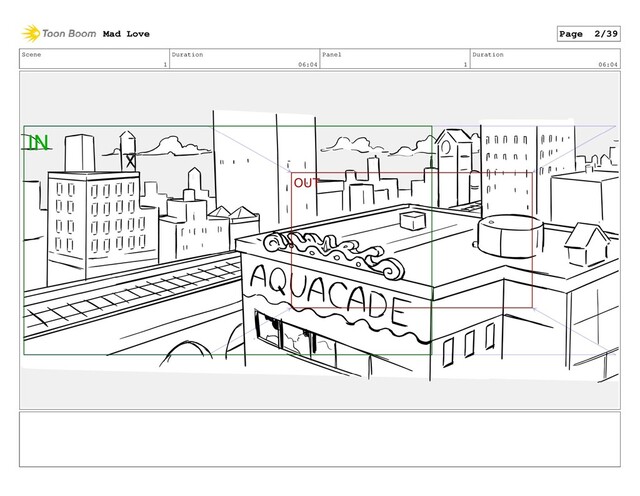Image resolution: width=640 pixels, height=496 pixels.
Task: Click the clock tower building in the skyline
Action: [x=455, y=155]
